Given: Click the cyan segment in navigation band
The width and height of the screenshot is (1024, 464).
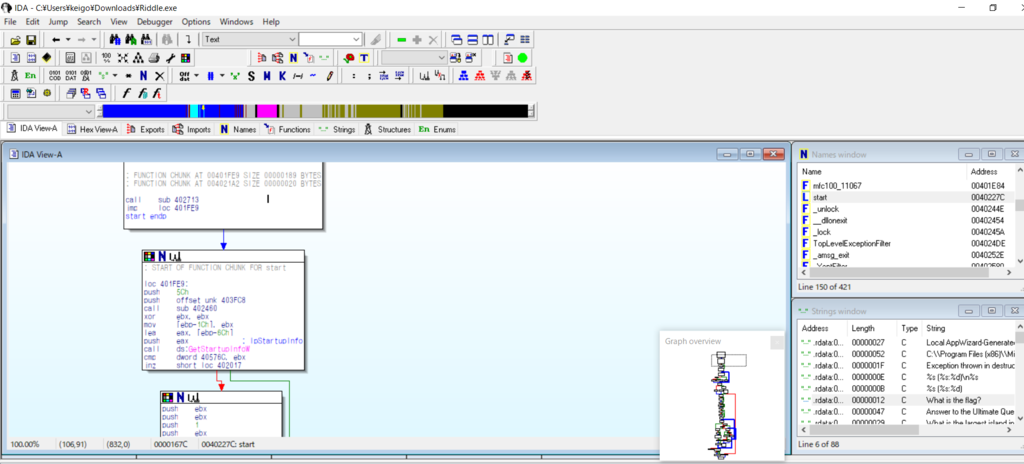Looking at the screenshot, I should [195, 112].
